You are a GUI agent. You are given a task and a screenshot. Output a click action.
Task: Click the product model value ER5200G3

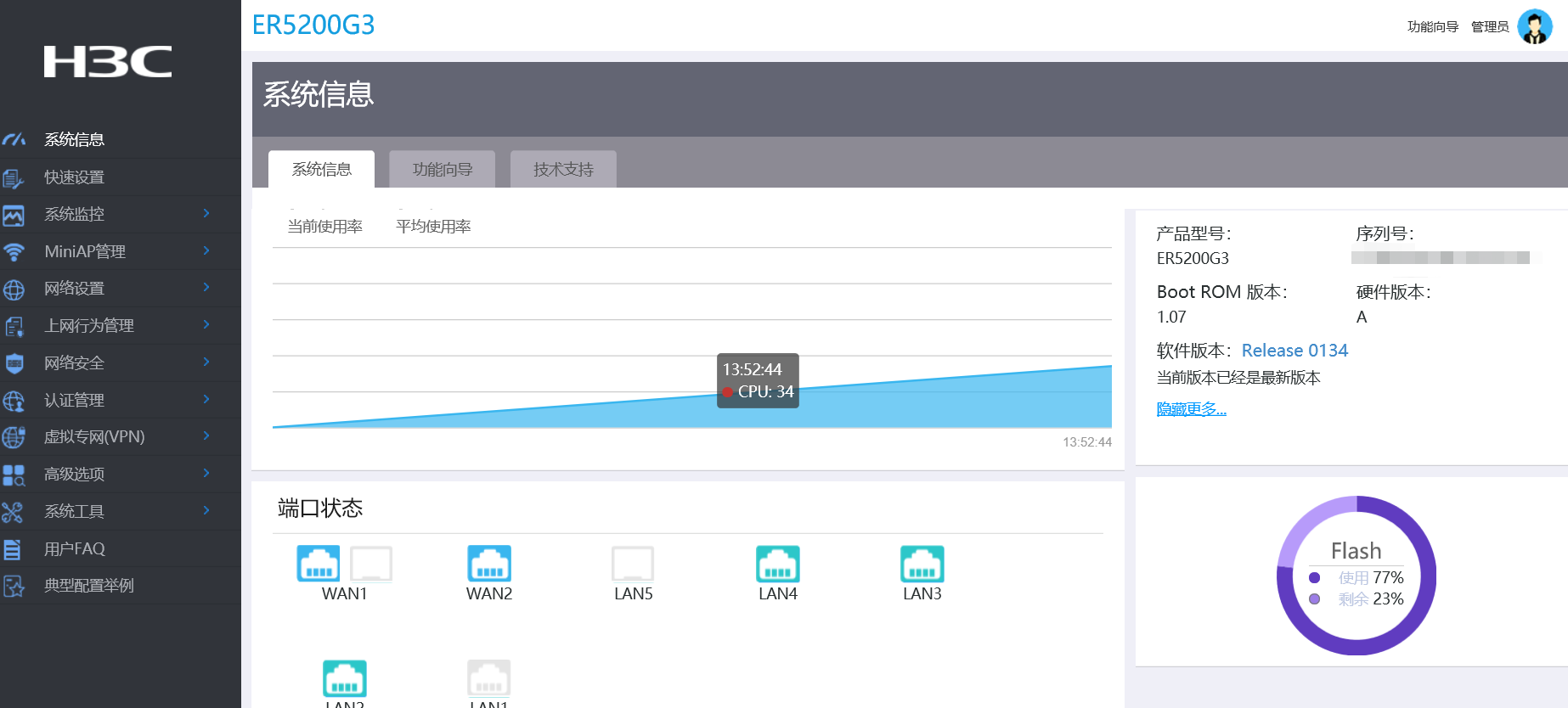coord(1193,258)
